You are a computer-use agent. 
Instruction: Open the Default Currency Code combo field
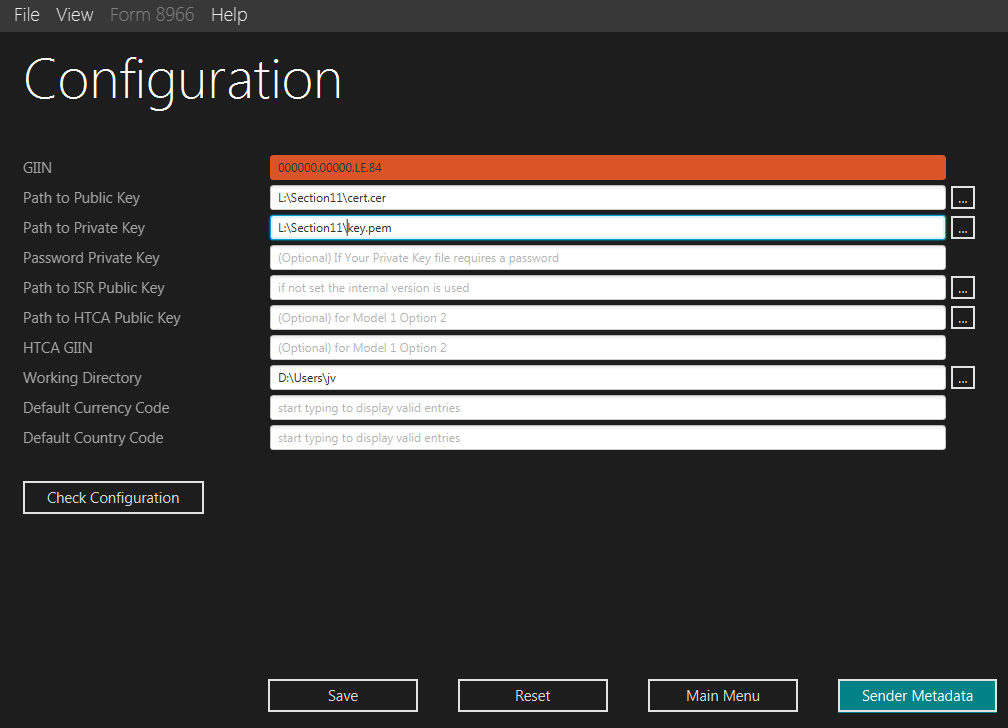coord(608,408)
